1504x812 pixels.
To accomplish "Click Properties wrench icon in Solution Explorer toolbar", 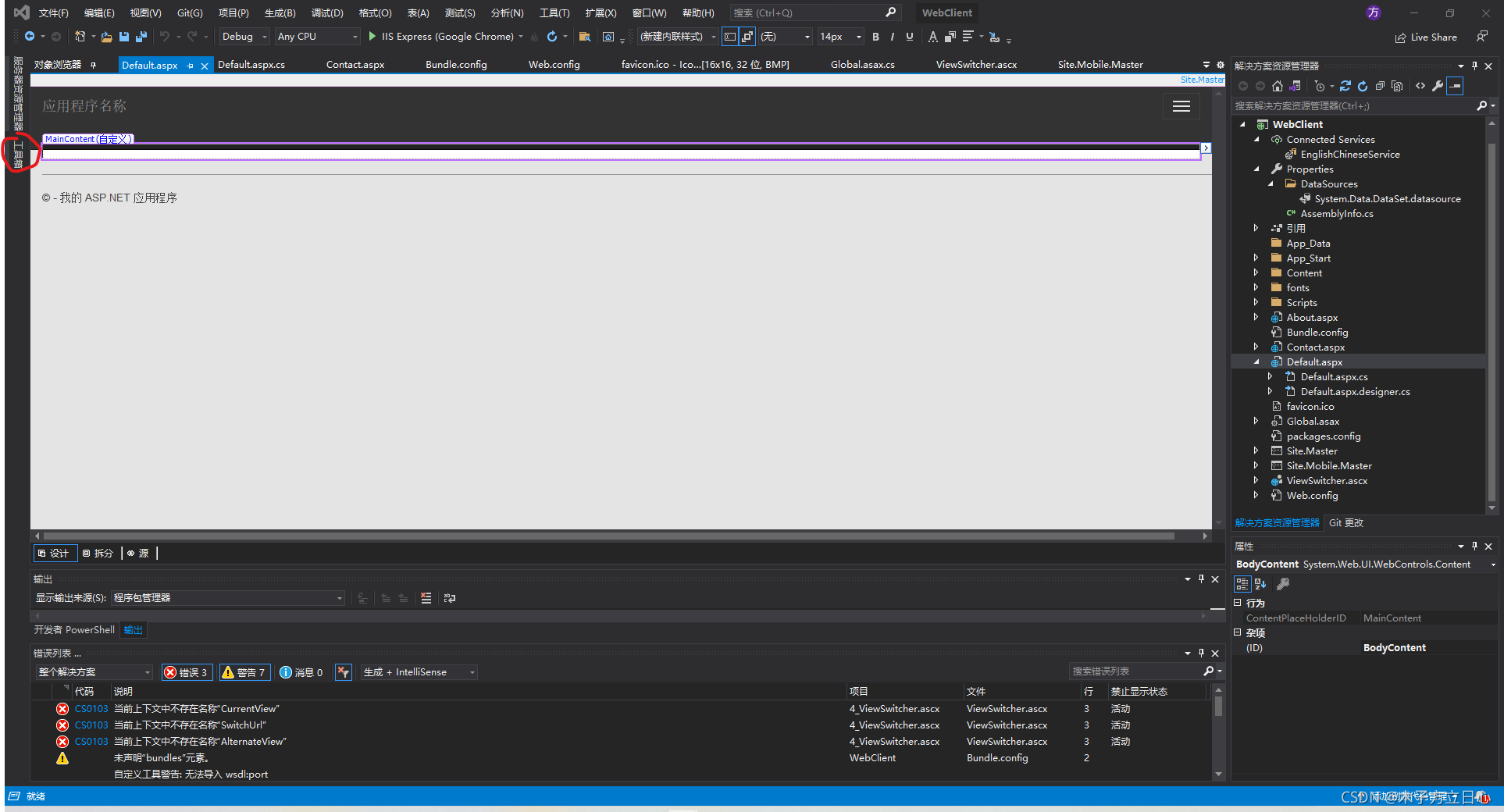I will tap(1438, 86).
